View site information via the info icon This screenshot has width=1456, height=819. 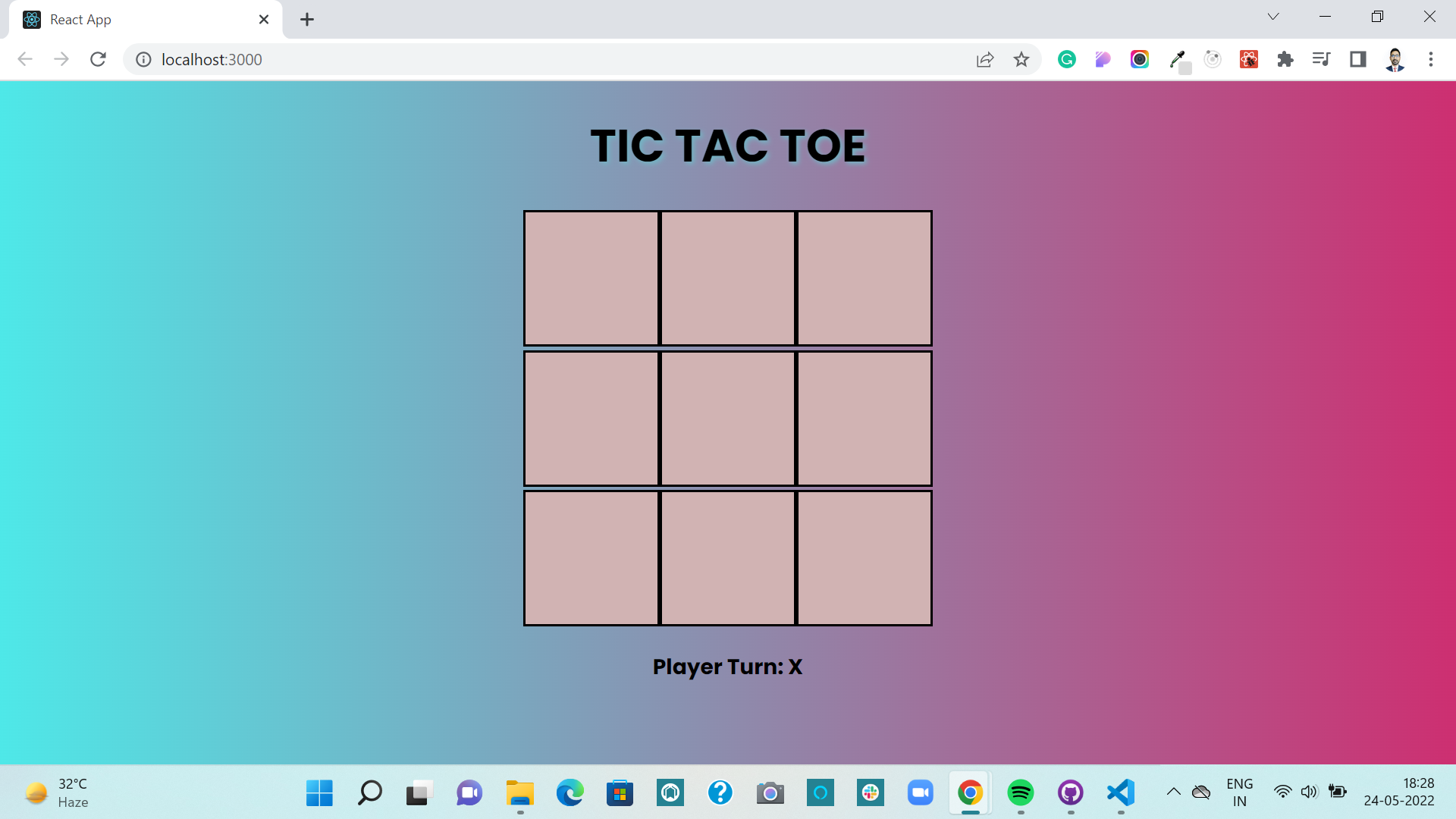[x=143, y=59]
